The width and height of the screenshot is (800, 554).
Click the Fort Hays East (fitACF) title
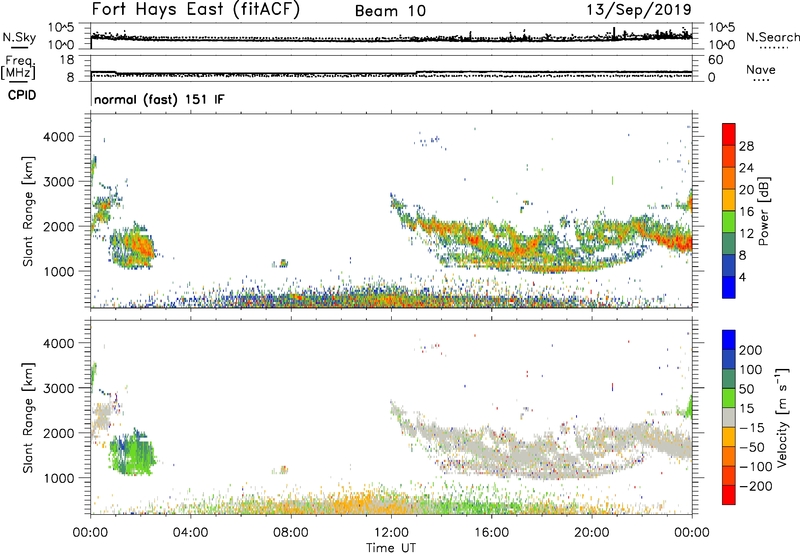[195, 10]
